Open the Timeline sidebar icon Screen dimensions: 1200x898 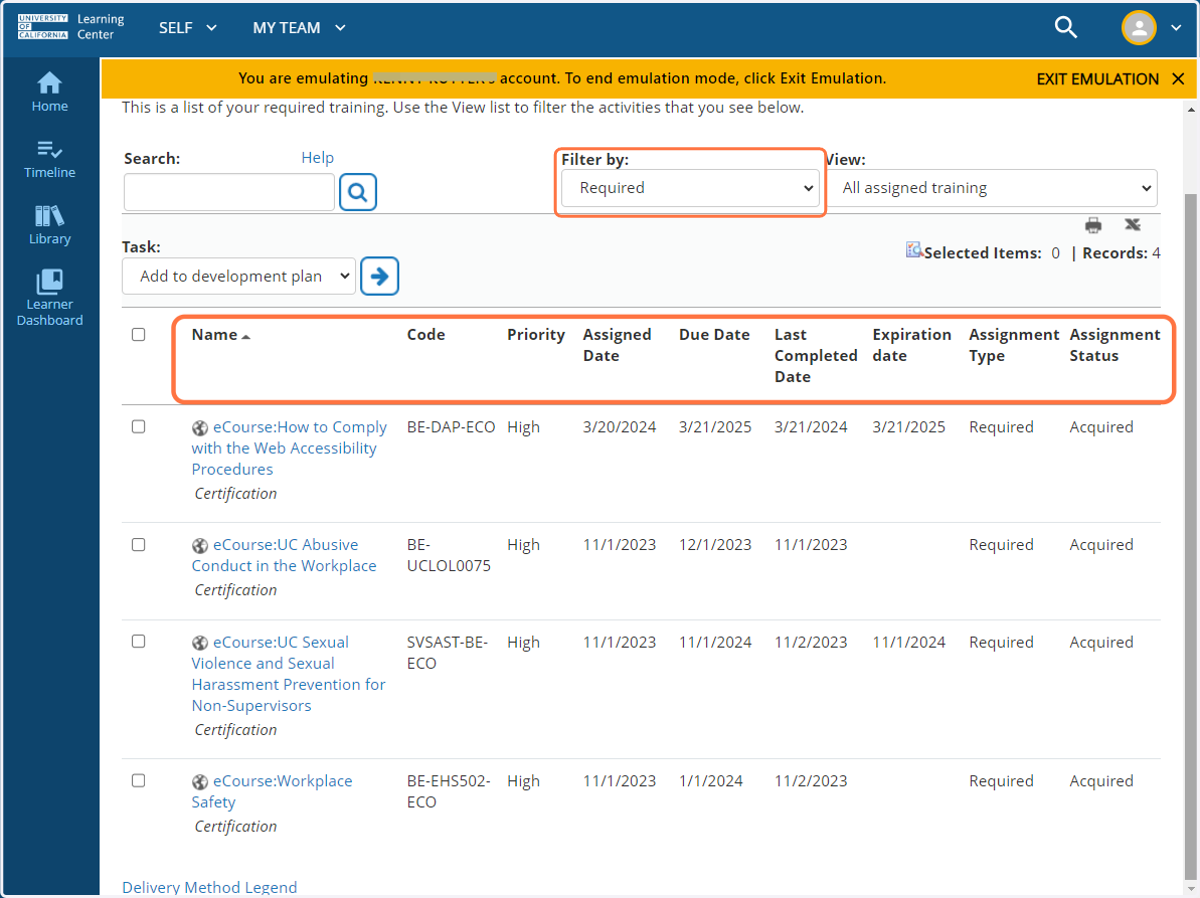(x=49, y=160)
